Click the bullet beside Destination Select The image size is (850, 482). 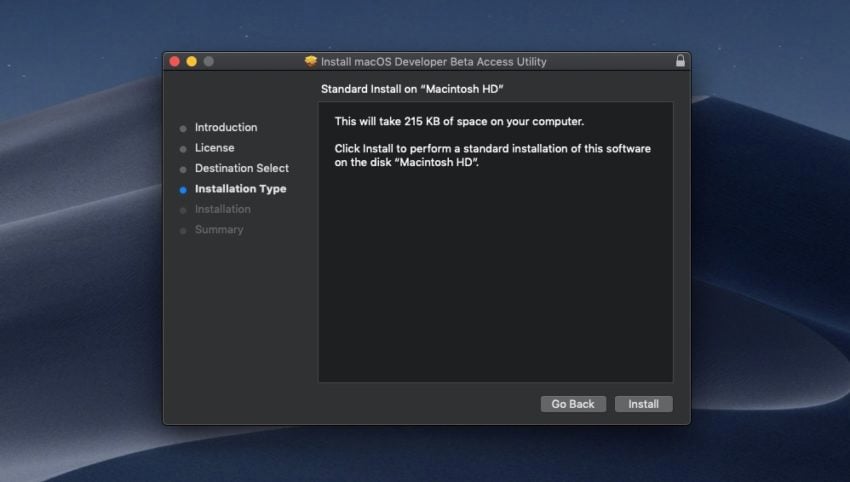183,170
